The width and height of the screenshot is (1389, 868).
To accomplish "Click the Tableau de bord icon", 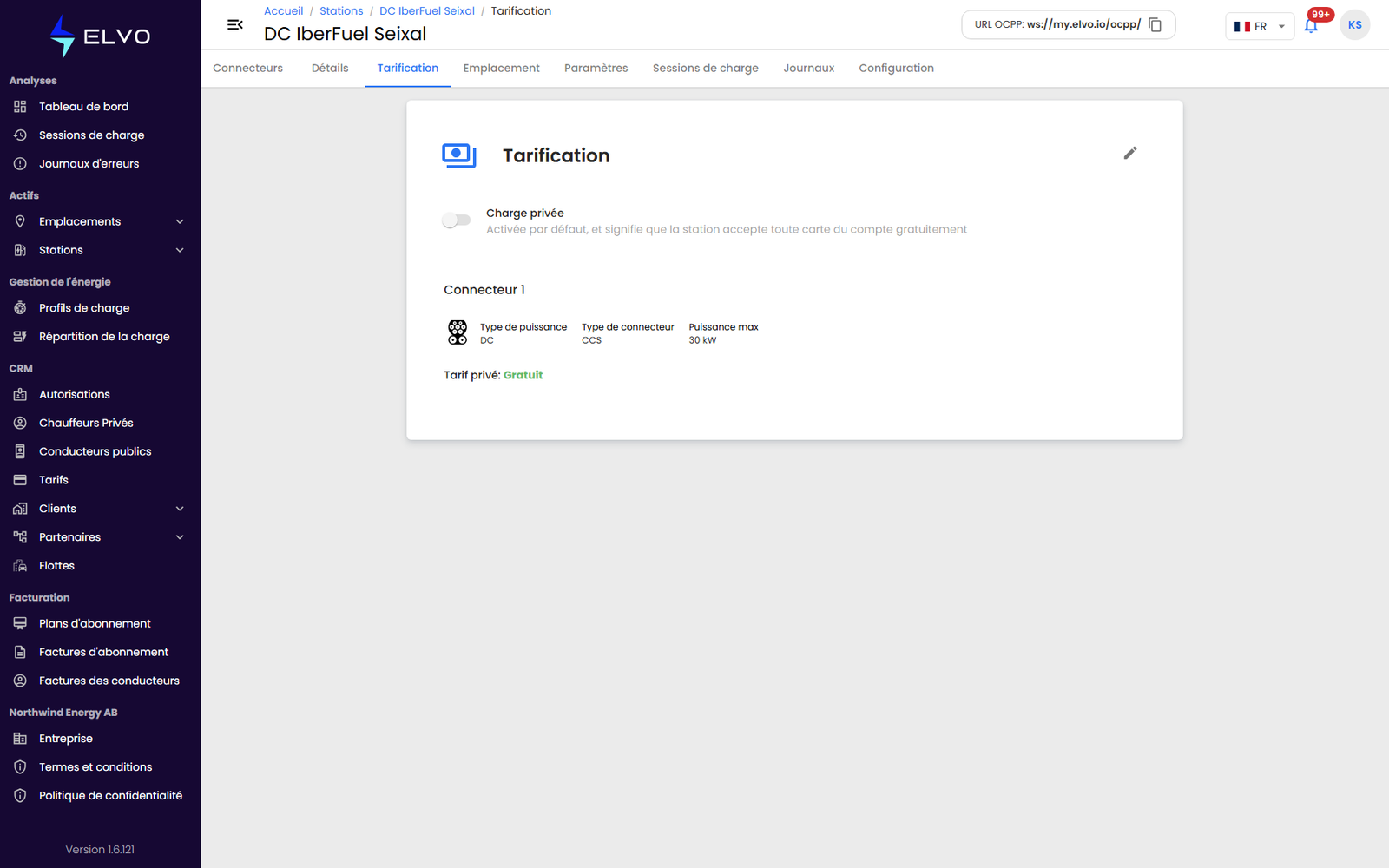I will [20, 107].
